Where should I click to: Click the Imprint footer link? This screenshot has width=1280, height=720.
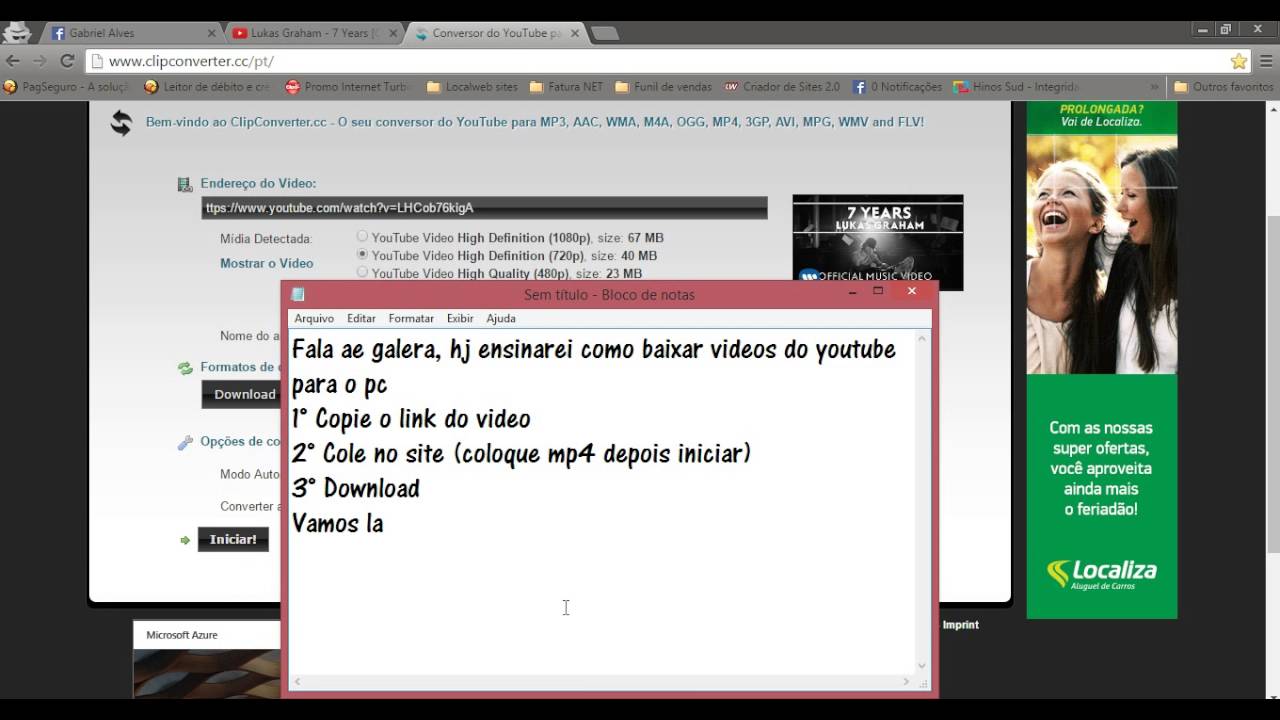961,625
